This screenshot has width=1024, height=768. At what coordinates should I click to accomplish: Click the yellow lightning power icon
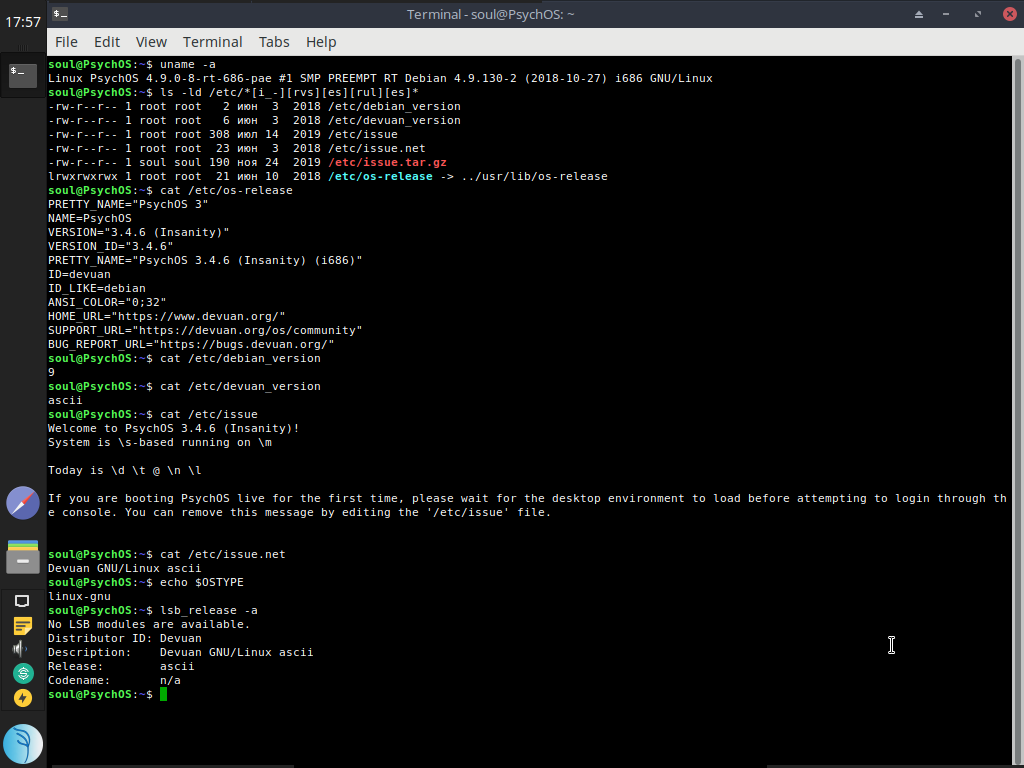[23, 698]
